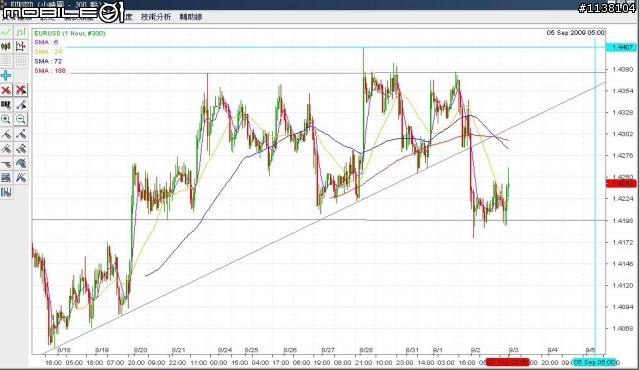Select the fan lines tool icon
Image resolution: width=640 pixels, height=370 pixels.
21,177
